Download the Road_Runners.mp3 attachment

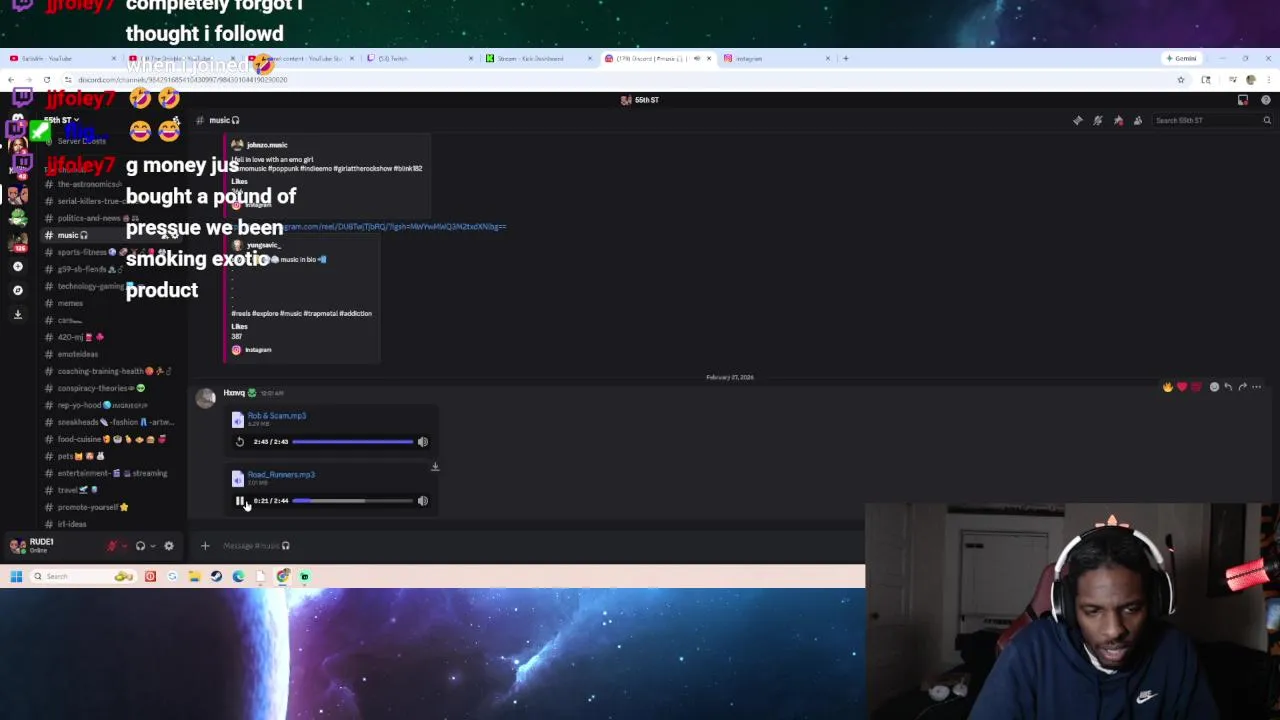click(435, 467)
